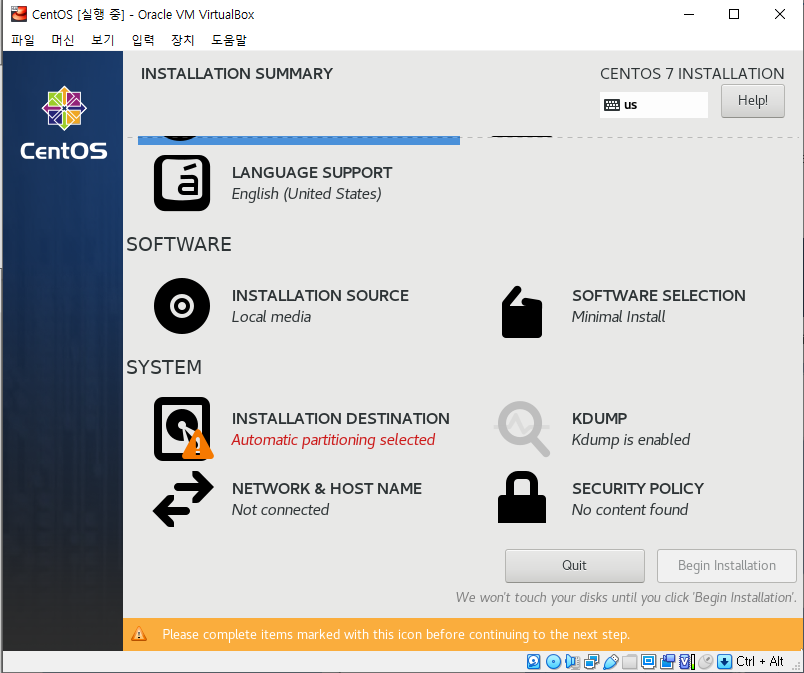Click the 'Local media' text

click(x=271, y=317)
